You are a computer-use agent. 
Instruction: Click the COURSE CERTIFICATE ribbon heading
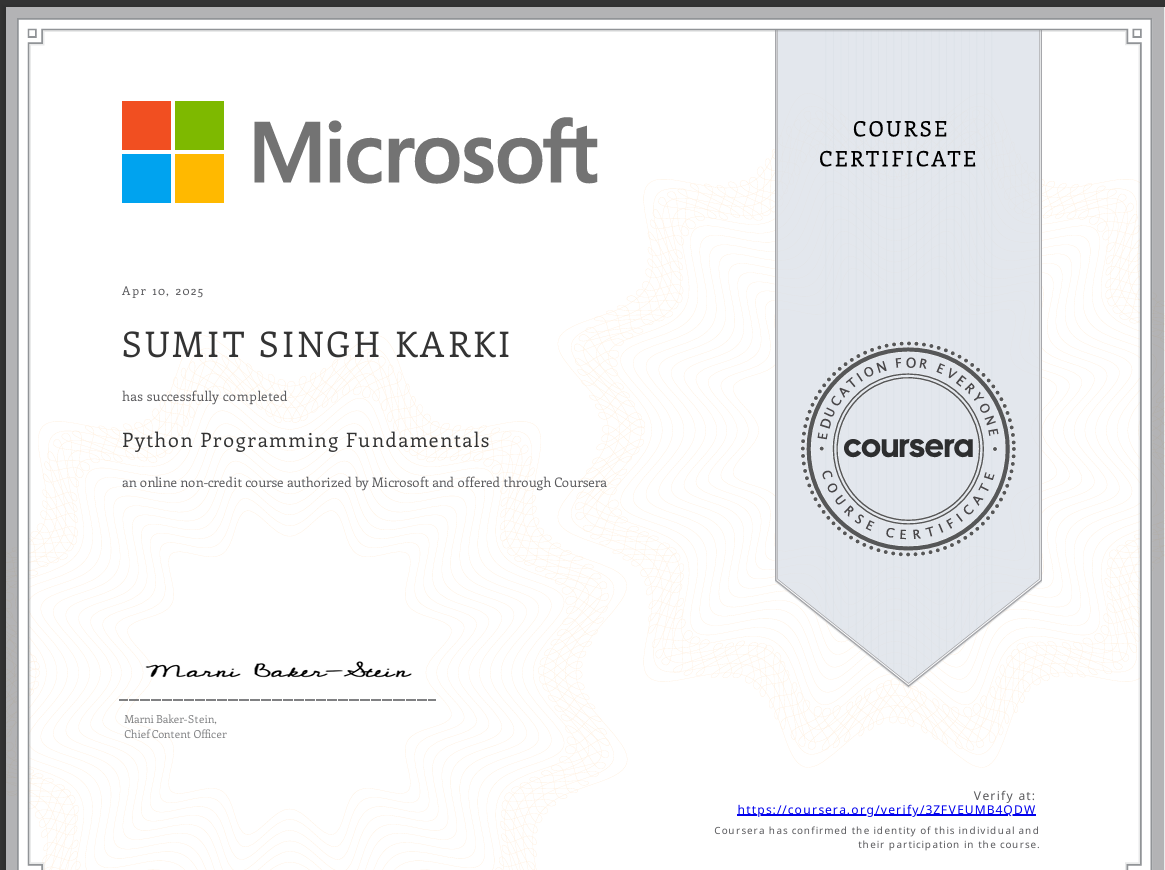(899, 144)
